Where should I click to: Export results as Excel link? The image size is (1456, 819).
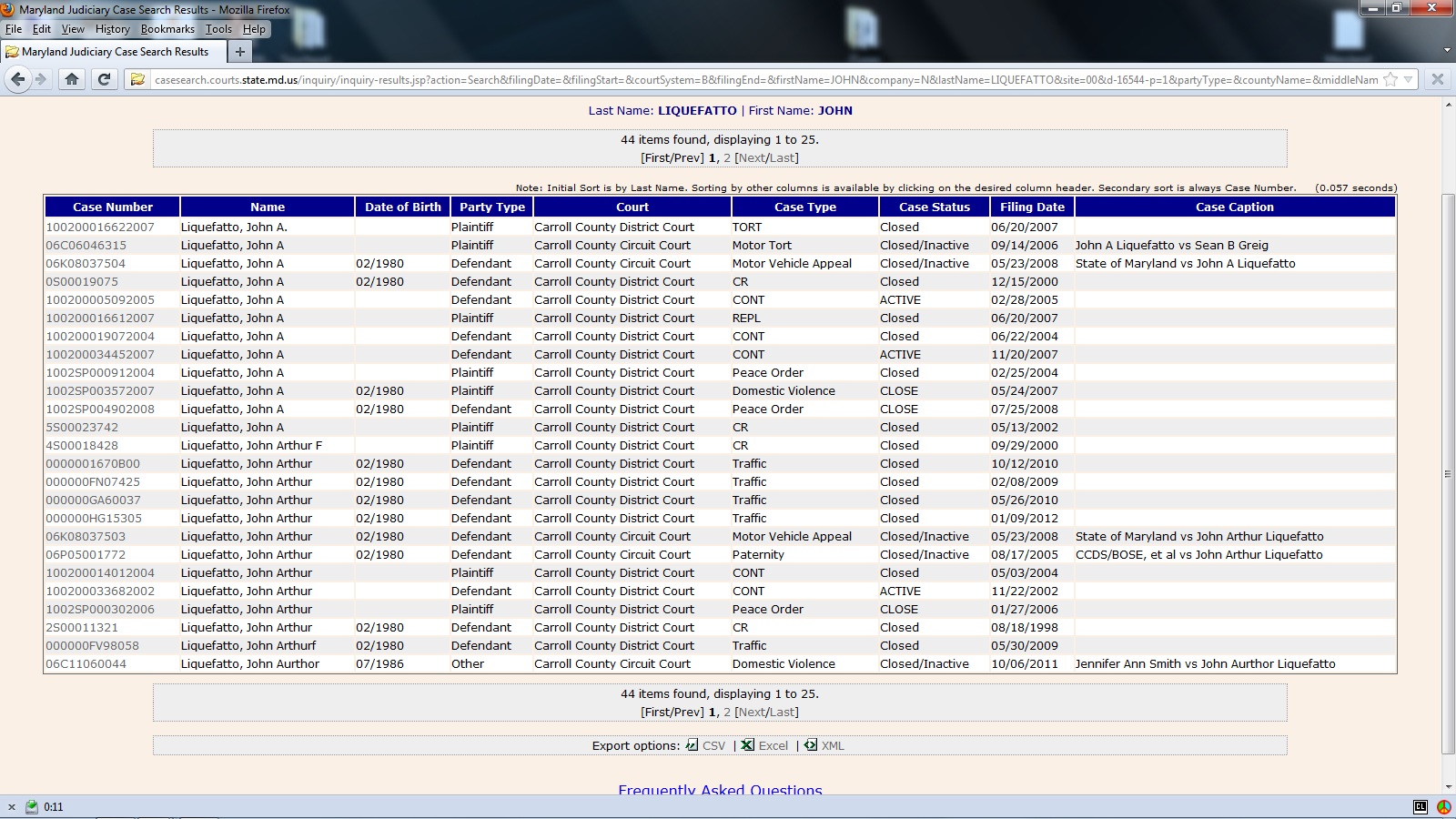(773, 745)
